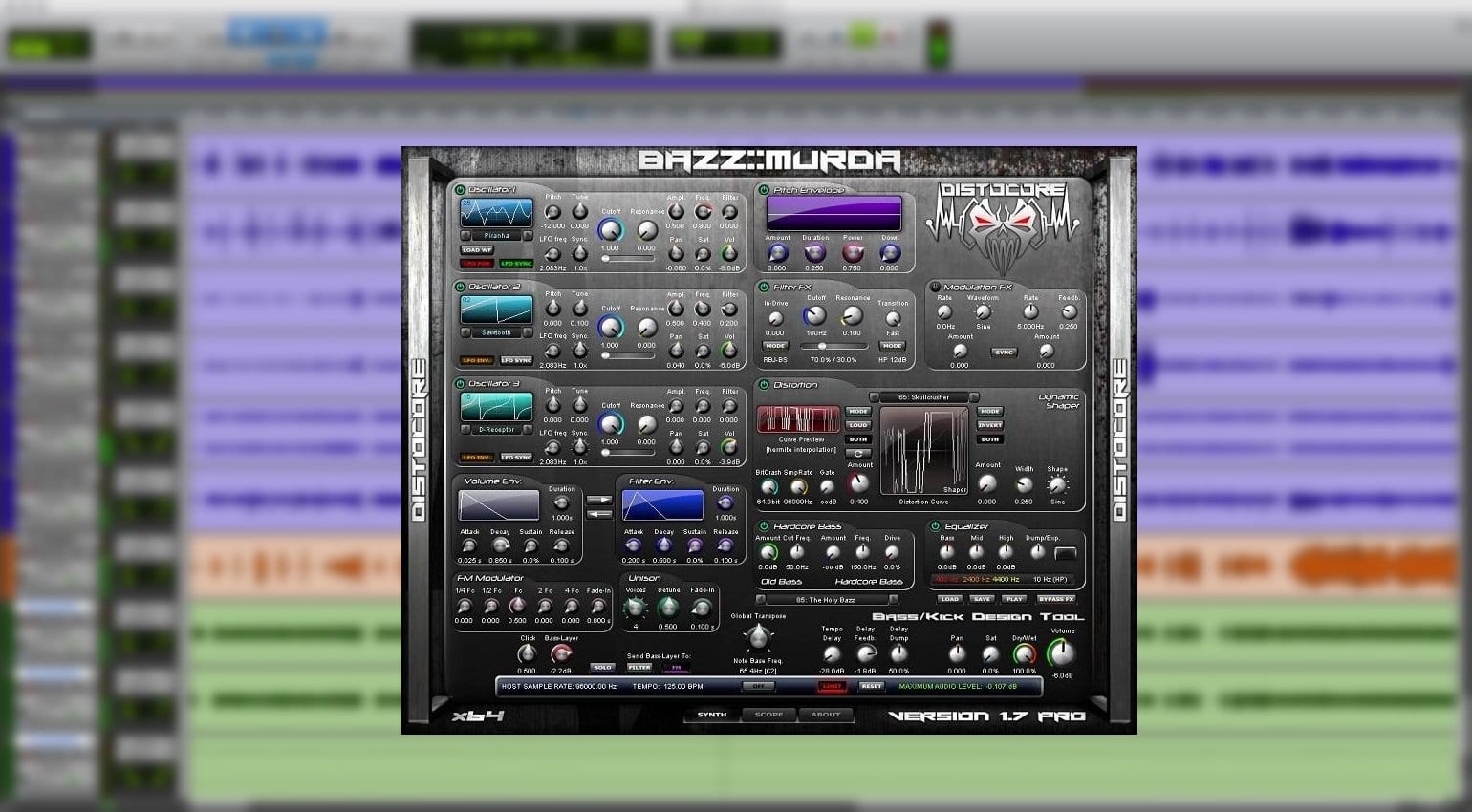This screenshot has width=1472, height=812.
Task: Select previous waveform before Sawtooth
Action: (x=465, y=332)
